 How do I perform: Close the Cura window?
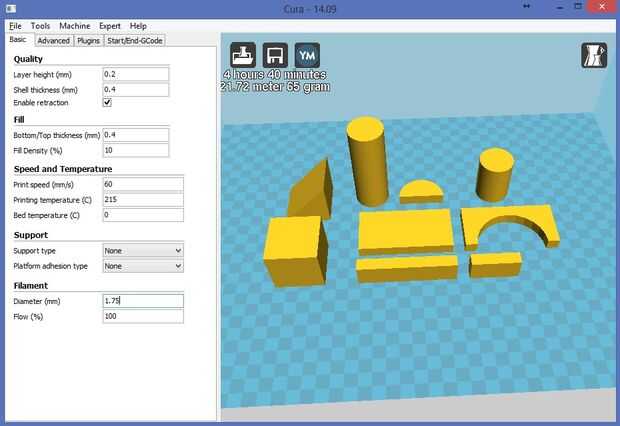(602, 6)
